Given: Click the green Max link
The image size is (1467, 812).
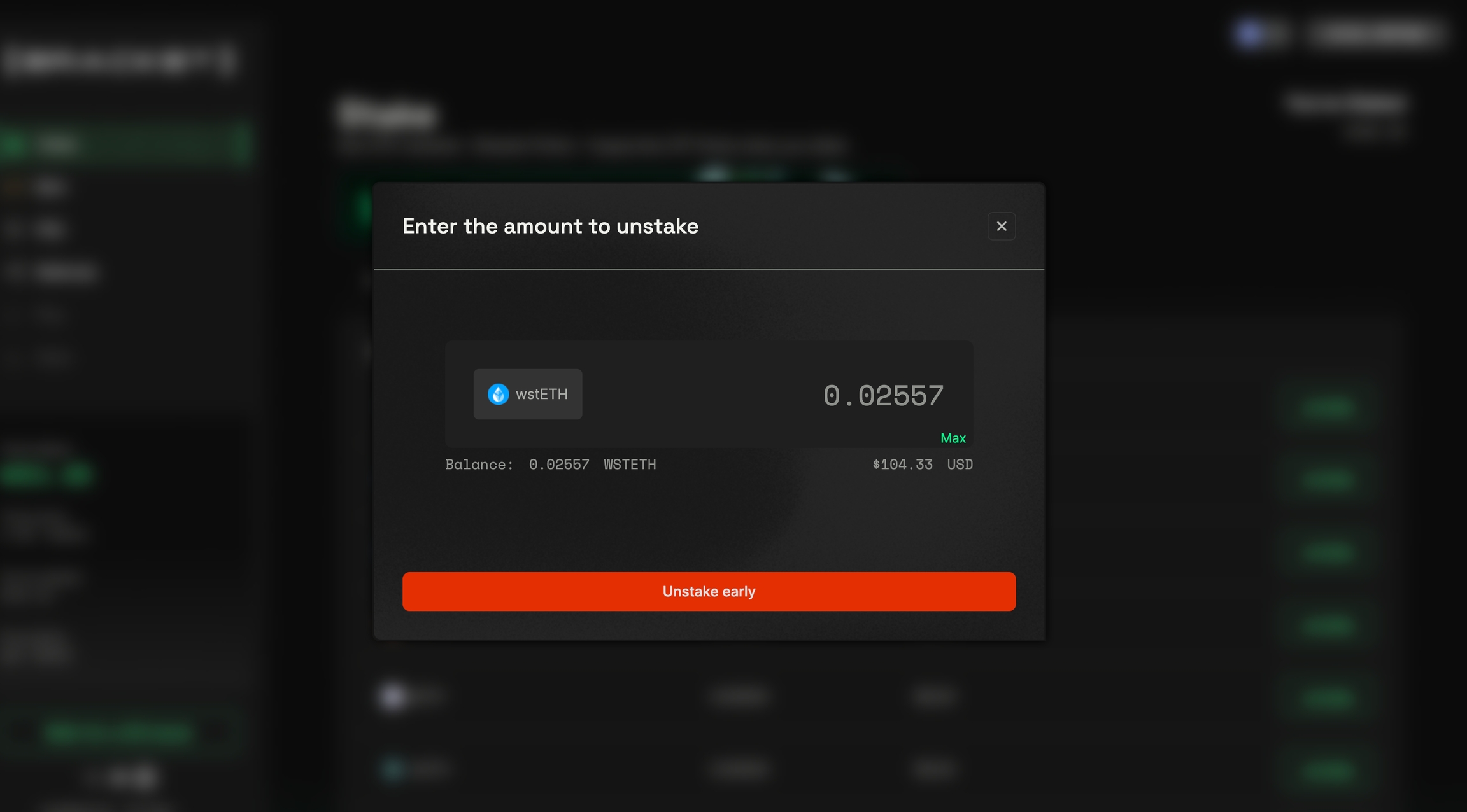Looking at the screenshot, I should tap(953, 438).
